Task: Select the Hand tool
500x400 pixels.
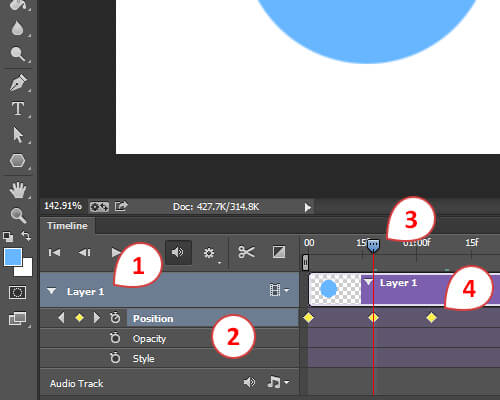Action: [x=18, y=190]
